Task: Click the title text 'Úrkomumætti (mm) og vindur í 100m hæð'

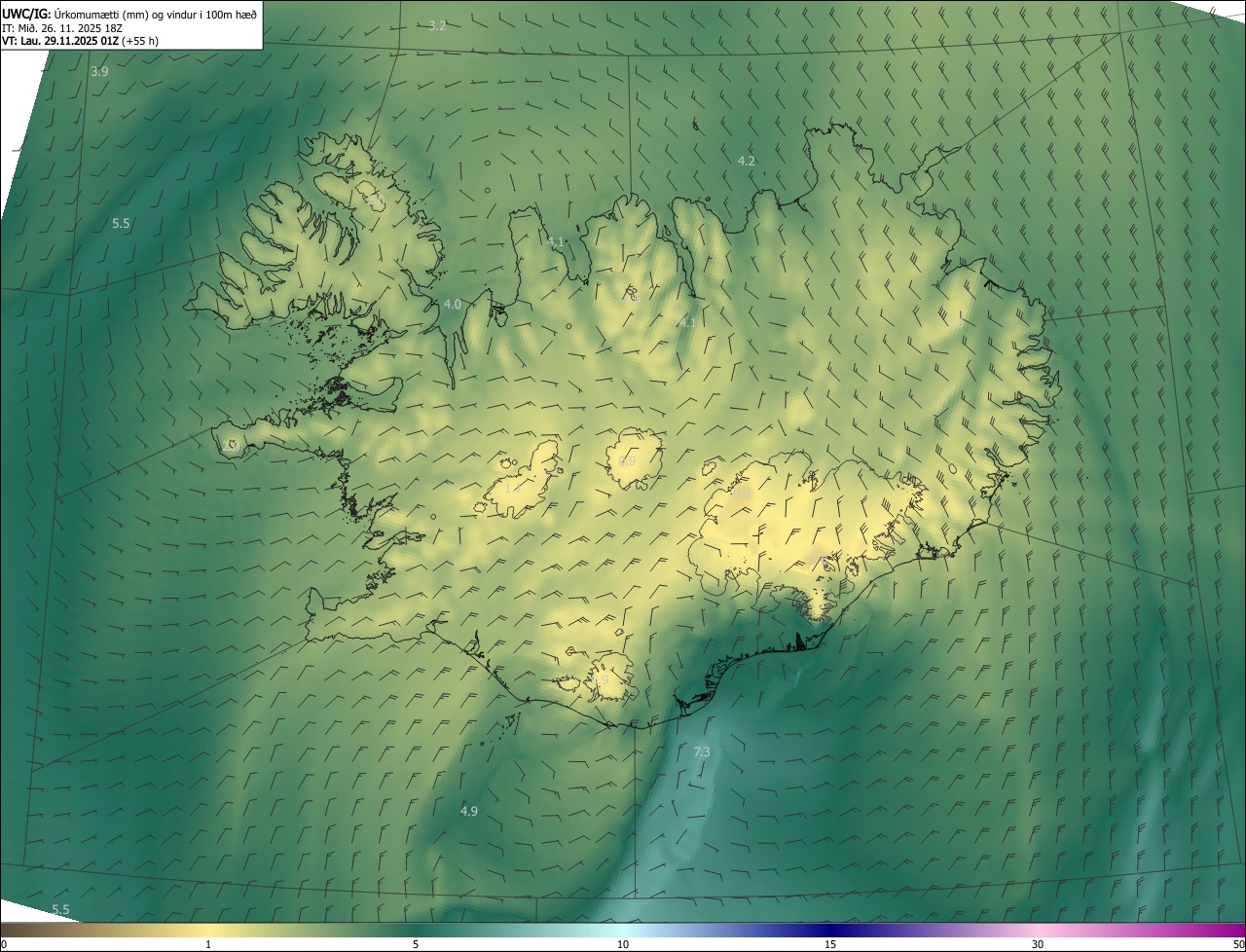Action: 156,14
